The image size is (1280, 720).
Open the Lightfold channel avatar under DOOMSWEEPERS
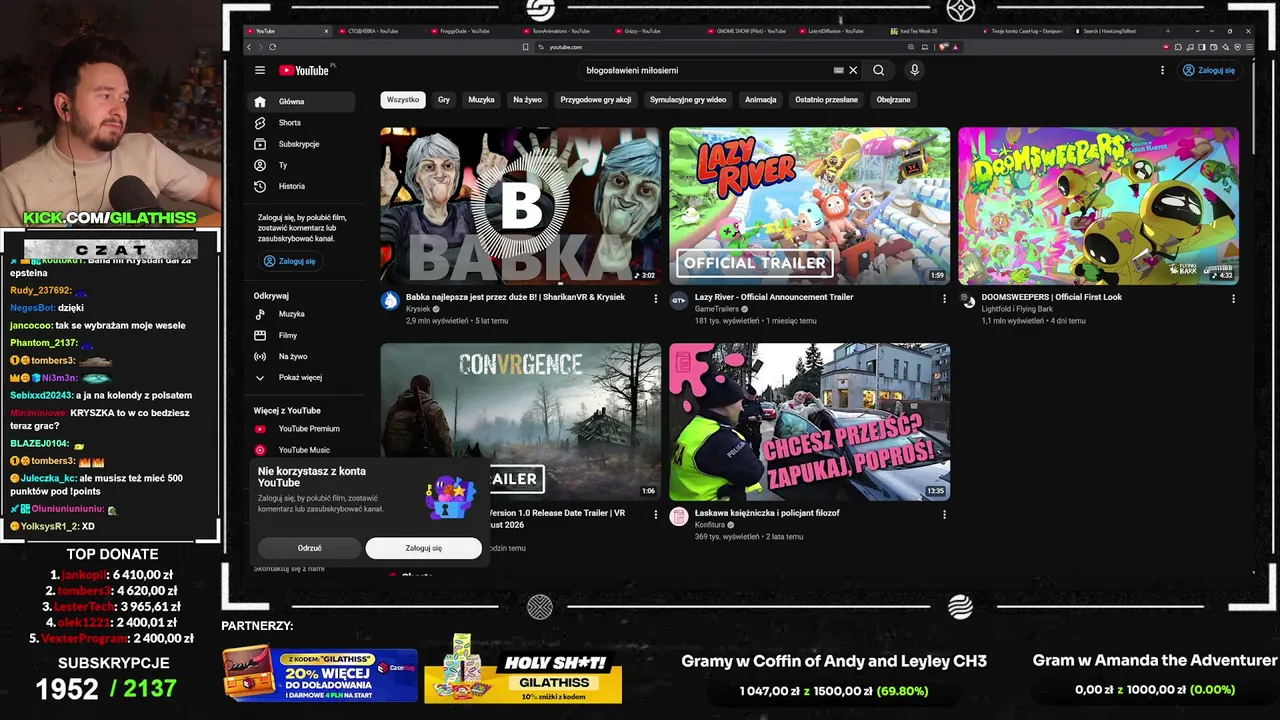point(968,300)
